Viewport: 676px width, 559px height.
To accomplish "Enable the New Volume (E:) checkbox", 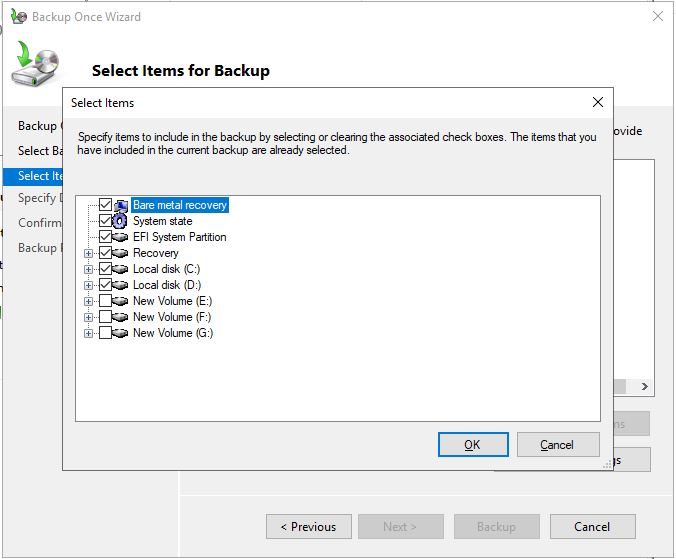I will [105, 301].
